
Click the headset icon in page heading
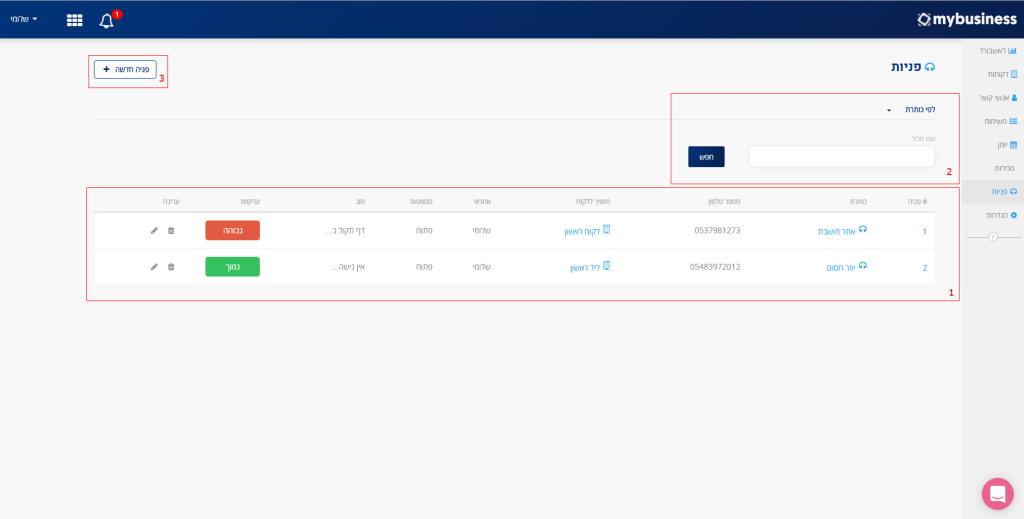point(931,67)
